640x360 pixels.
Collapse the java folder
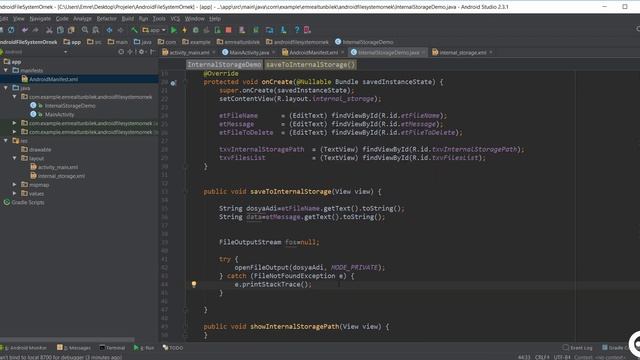click(6, 88)
